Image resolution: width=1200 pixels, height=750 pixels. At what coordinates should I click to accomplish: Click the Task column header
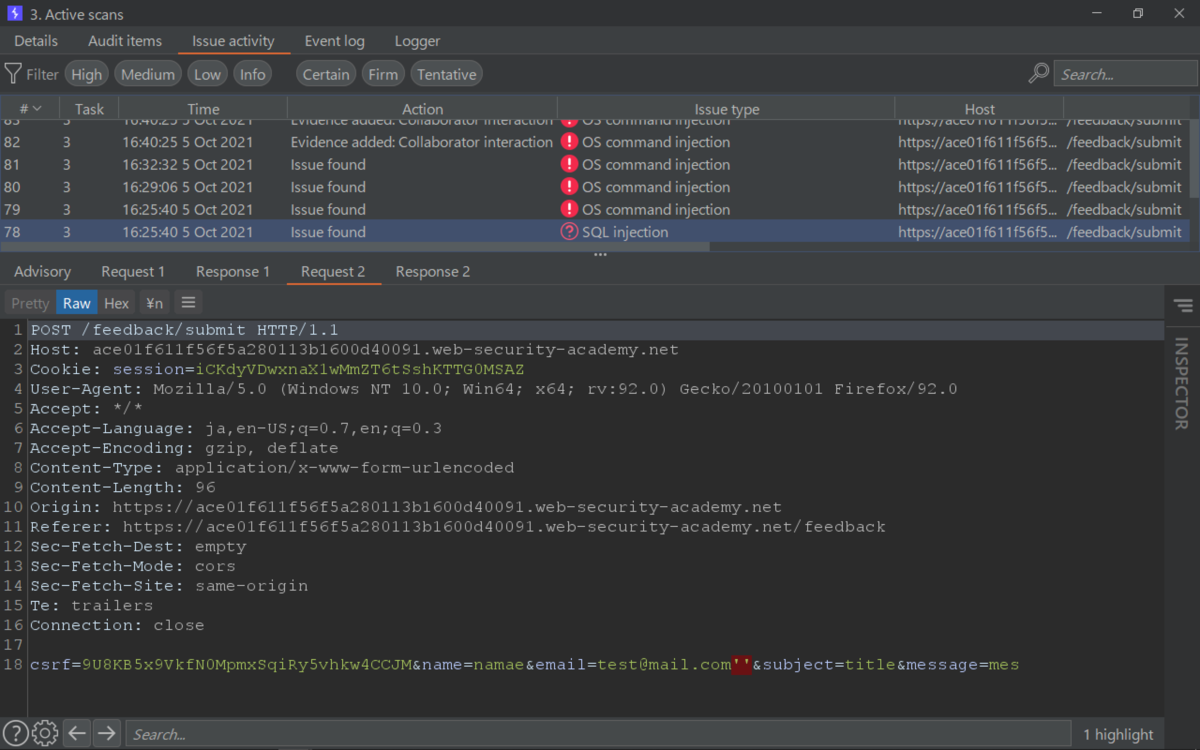tap(89, 109)
